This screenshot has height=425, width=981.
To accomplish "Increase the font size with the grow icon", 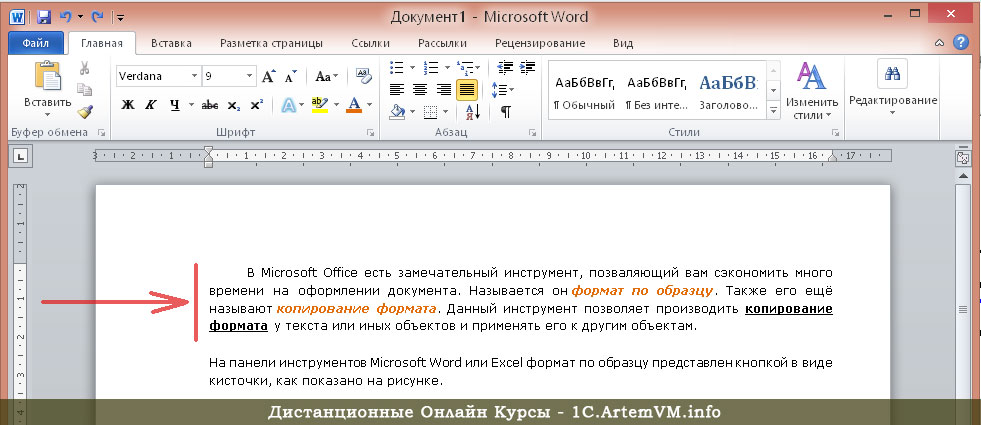I will (268, 76).
